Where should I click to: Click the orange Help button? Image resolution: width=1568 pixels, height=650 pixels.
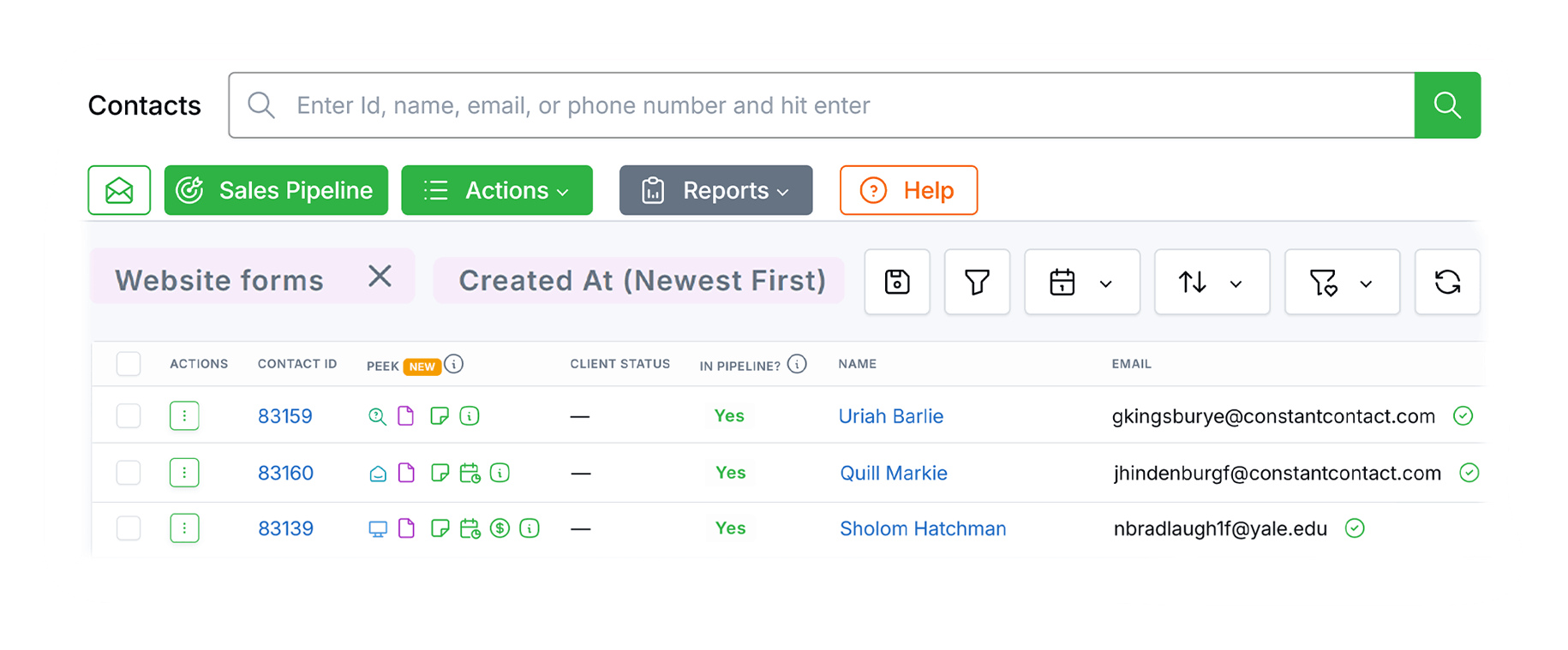pos(908,190)
